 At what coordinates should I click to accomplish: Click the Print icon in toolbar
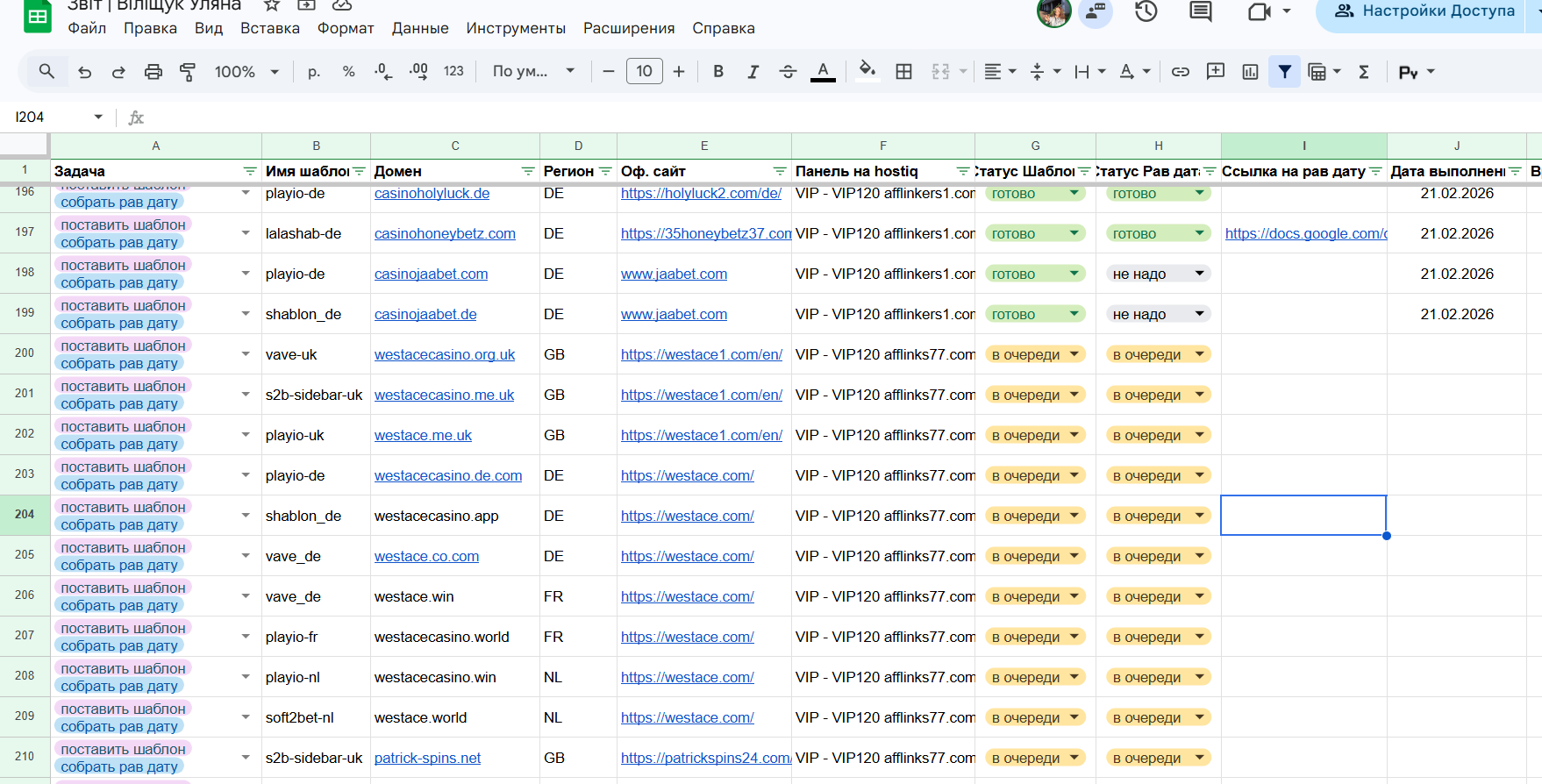153,72
